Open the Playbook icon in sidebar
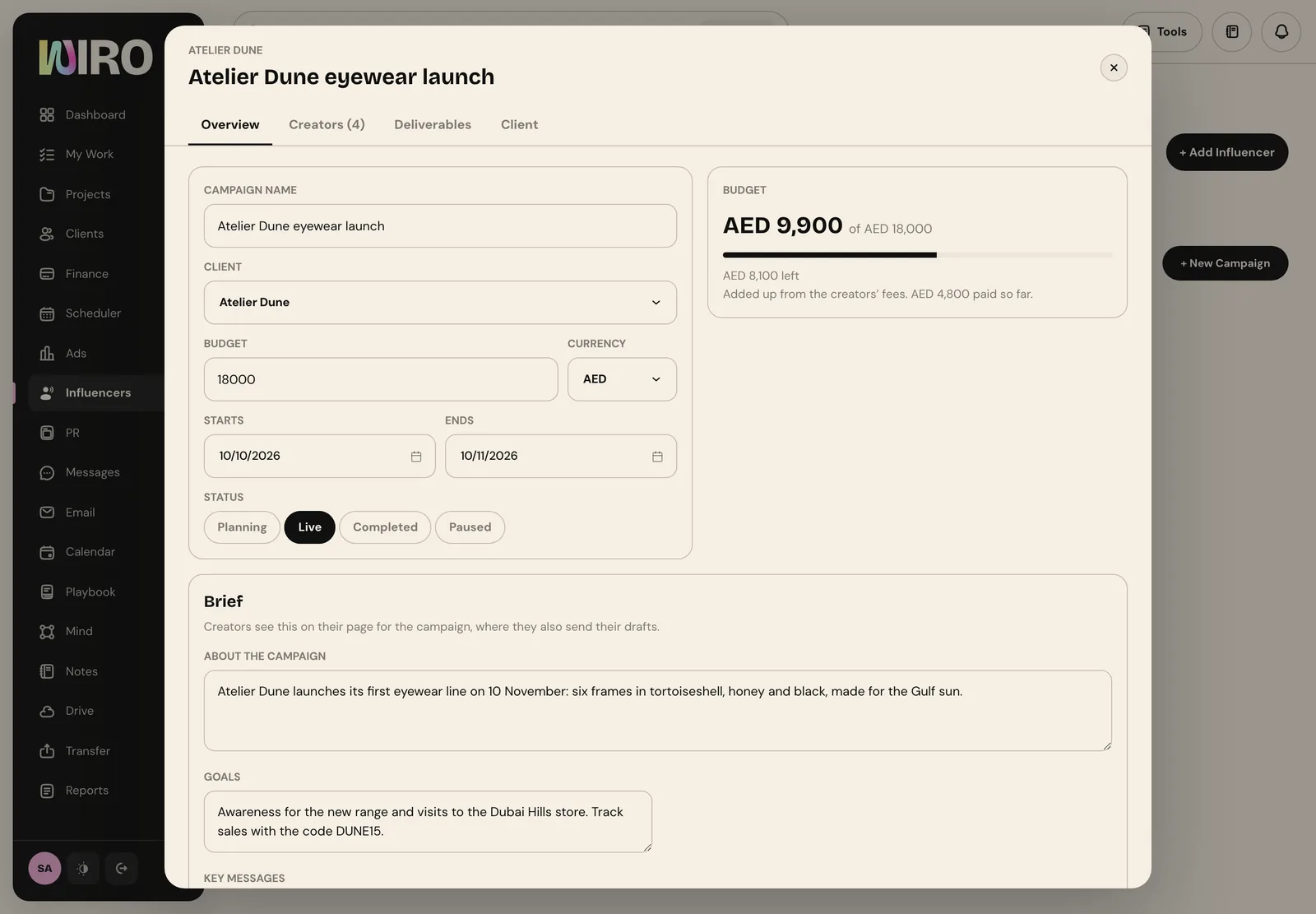1316x914 pixels. click(47, 592)
